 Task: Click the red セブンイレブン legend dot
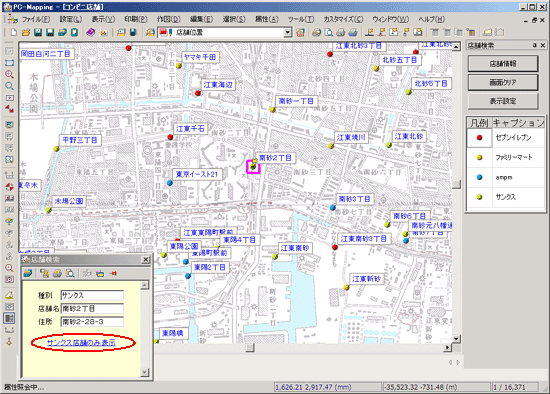click(x=479, y=138)
